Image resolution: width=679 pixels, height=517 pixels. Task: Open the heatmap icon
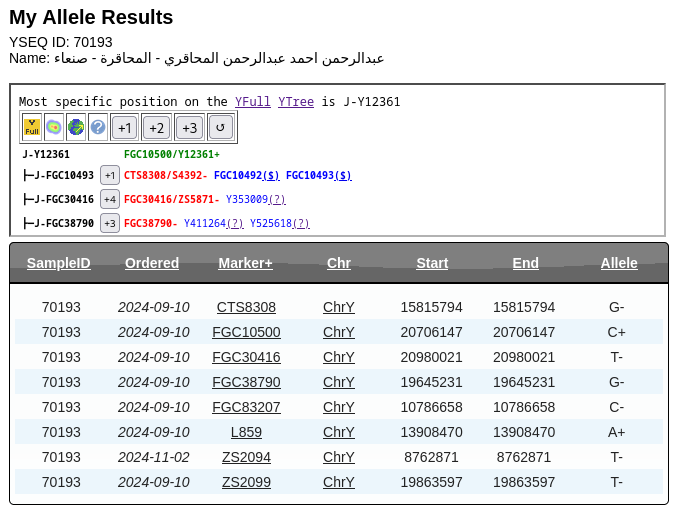click(54, 127)
